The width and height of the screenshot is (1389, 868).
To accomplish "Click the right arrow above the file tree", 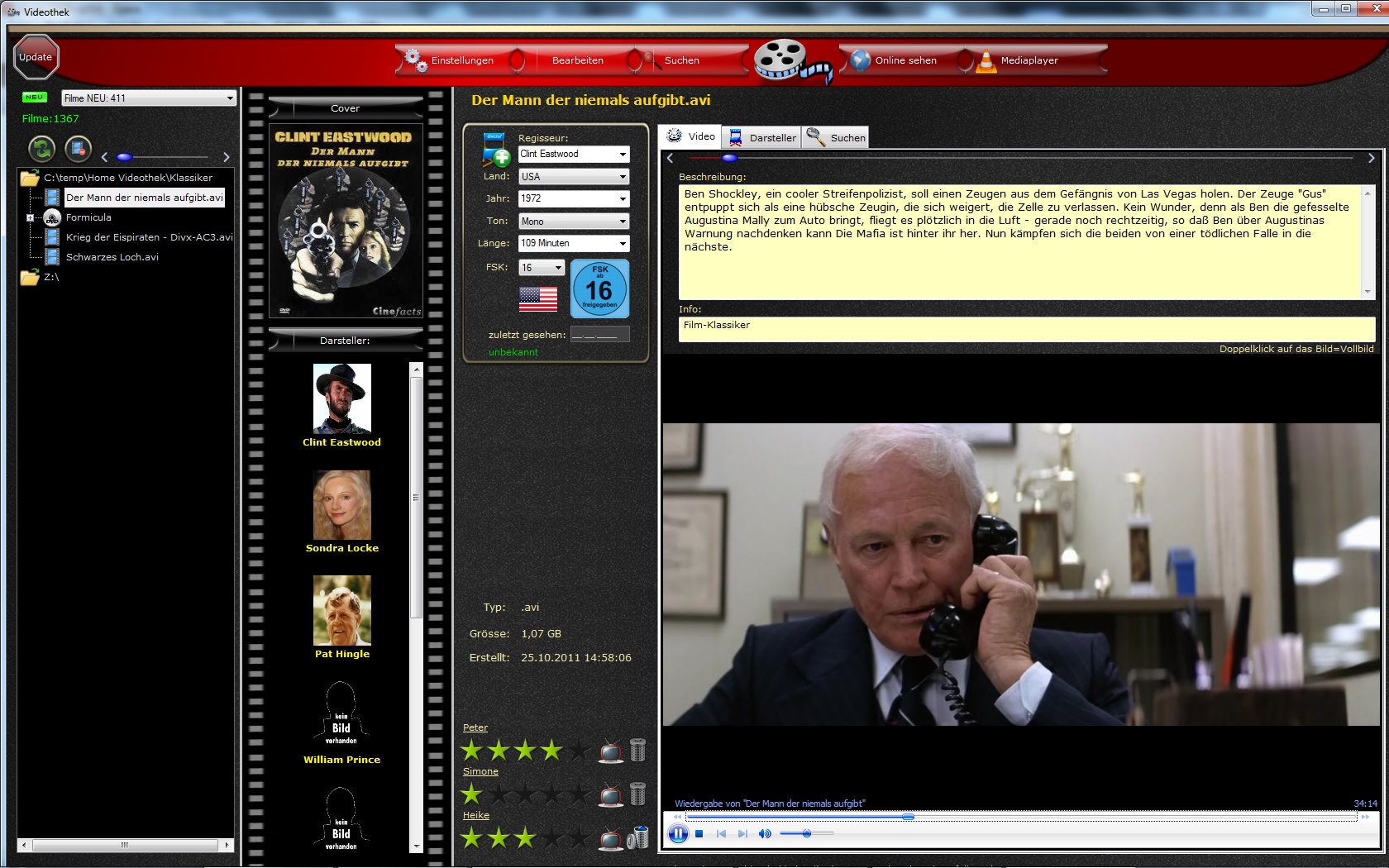I will (x=226, y=157).
